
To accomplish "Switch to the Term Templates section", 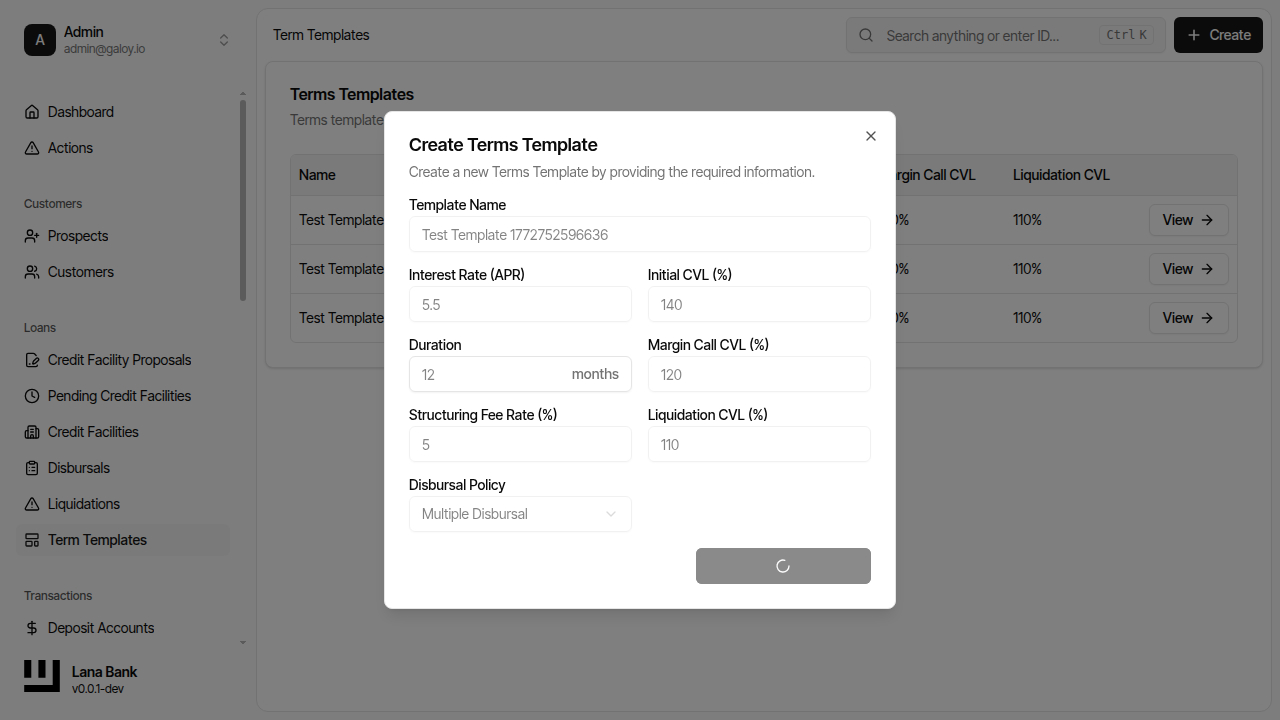I will [97, 539].
